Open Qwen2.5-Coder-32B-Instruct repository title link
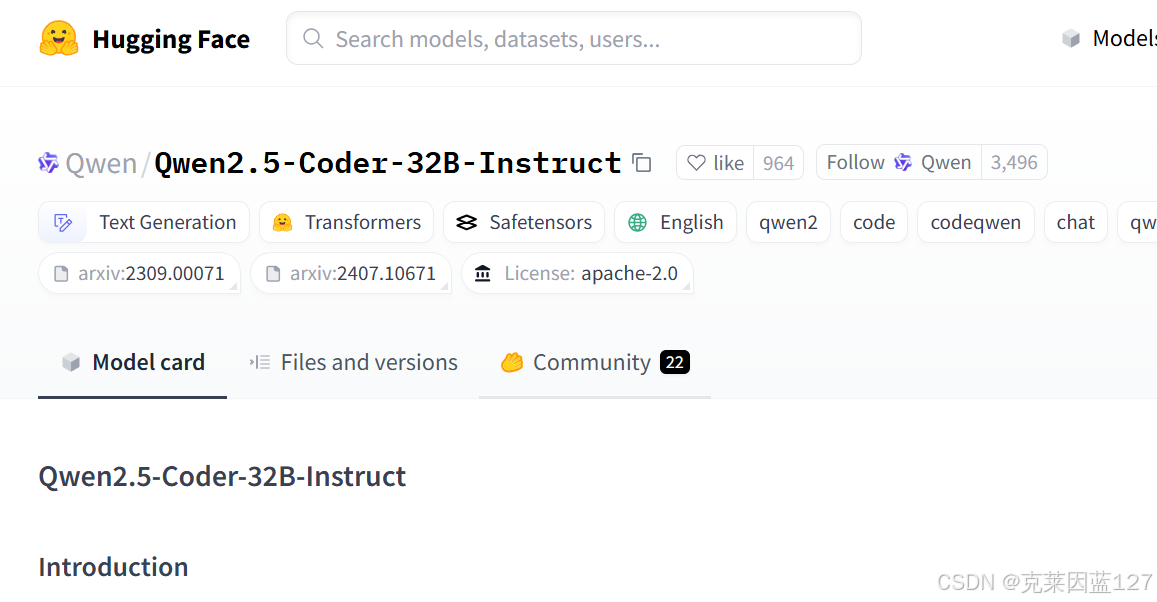 click(387, 163)
